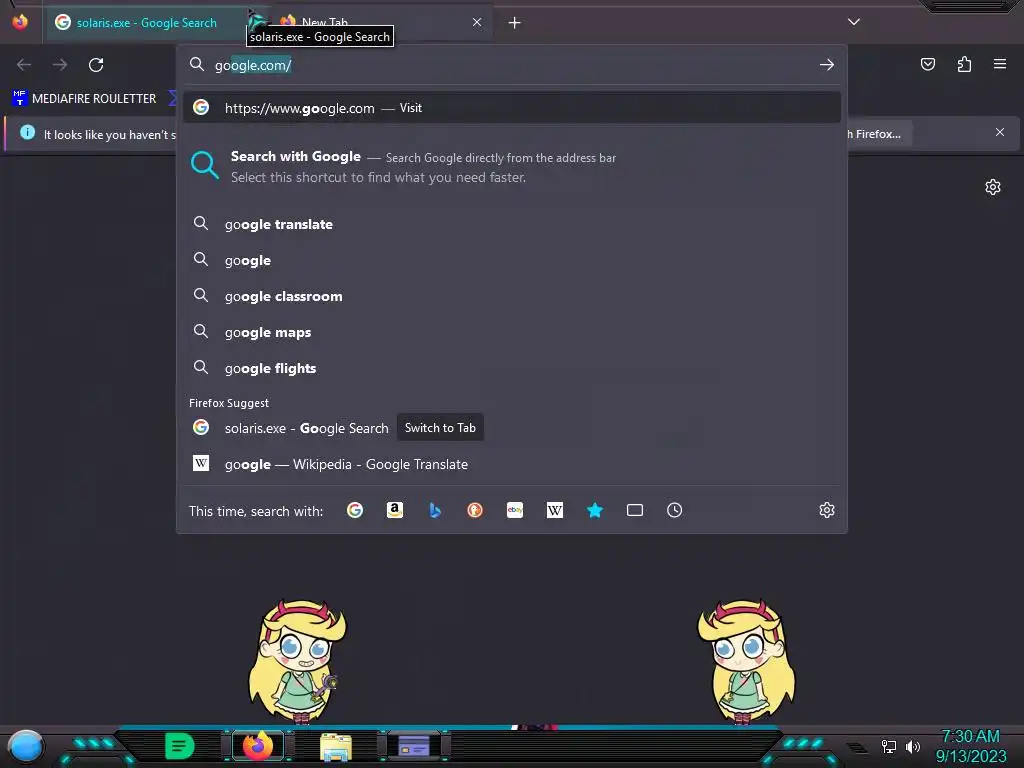
Task: Pick the google translate suggestion
Action: click(x=512, y=224)
